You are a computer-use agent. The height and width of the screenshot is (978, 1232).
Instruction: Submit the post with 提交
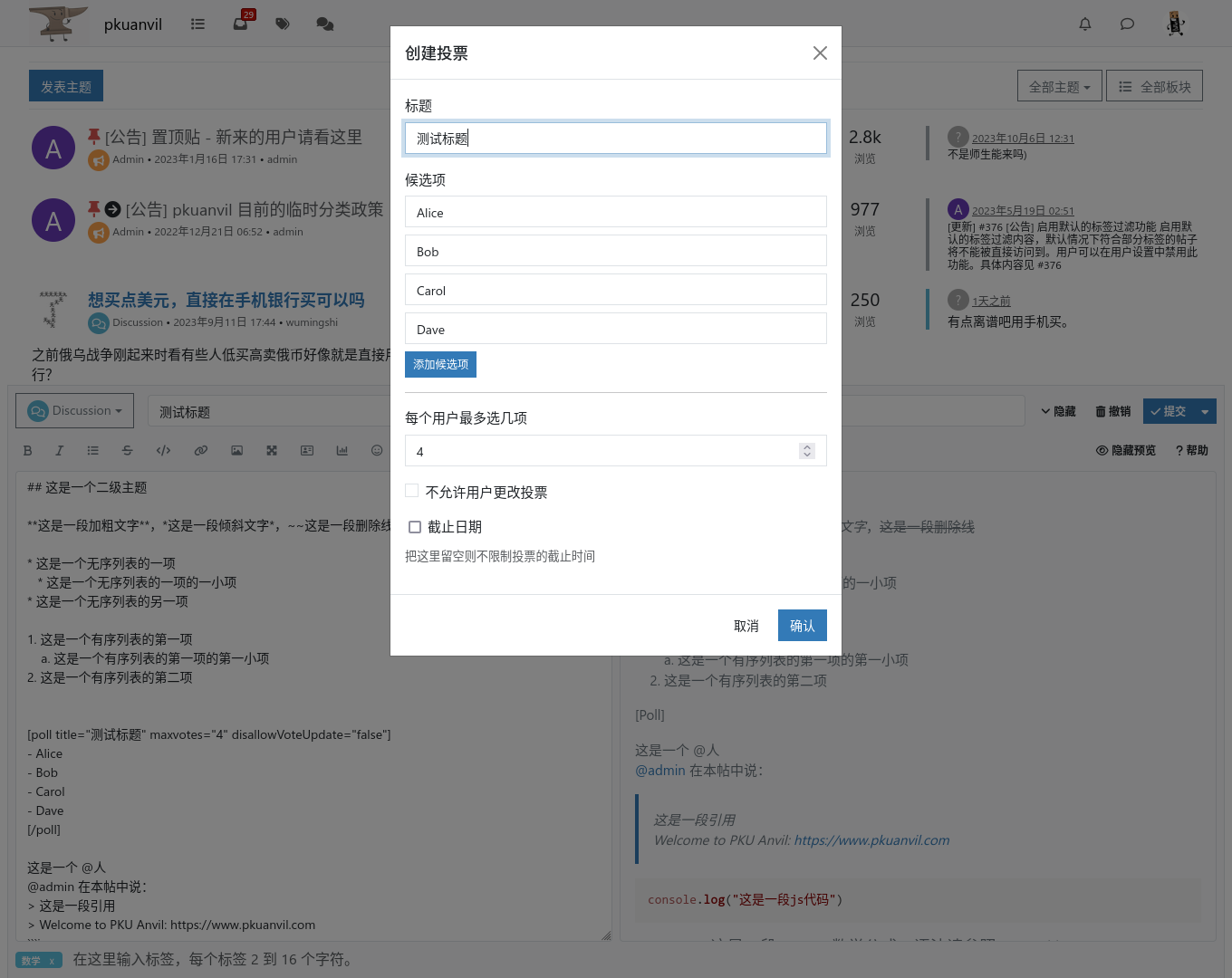[1169, 411]
